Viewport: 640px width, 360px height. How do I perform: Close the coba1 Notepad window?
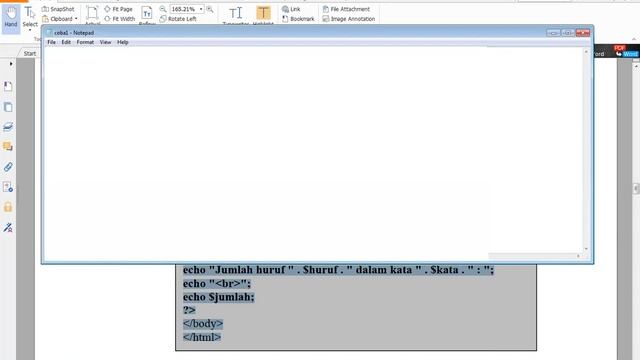[582, 33]
